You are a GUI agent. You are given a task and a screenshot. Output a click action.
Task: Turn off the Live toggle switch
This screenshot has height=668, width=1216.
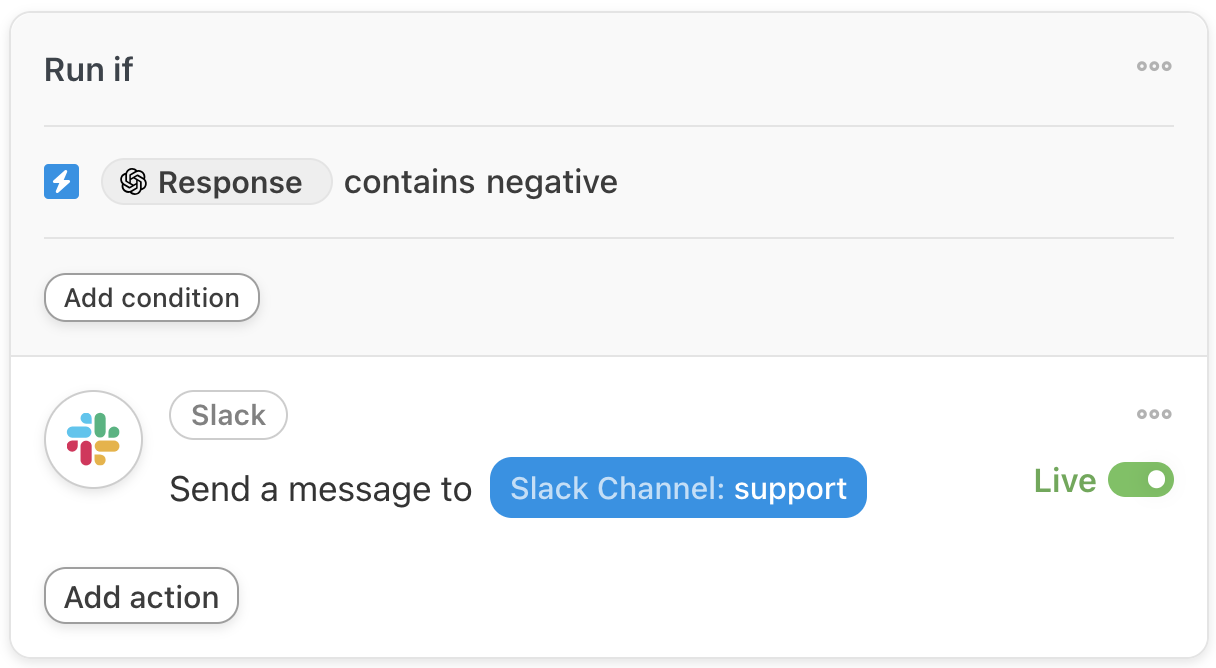1140,481
